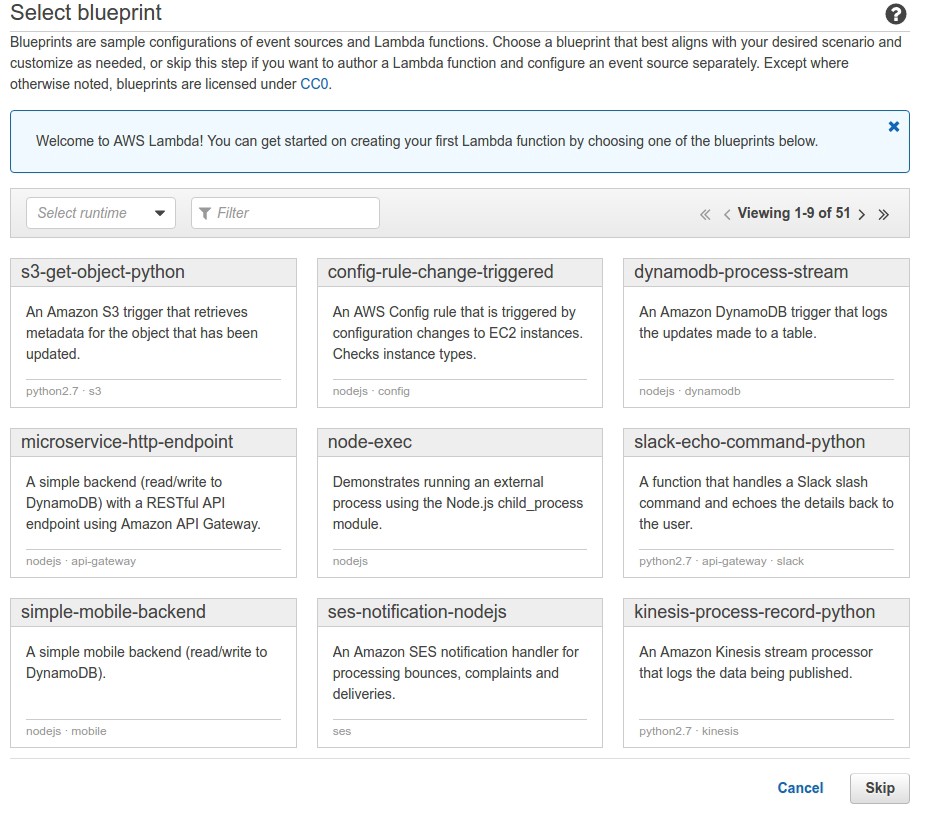This screenshot has height=821, width=932.
Task: Jump to last page of blueprints
Action: coord(884,214)
